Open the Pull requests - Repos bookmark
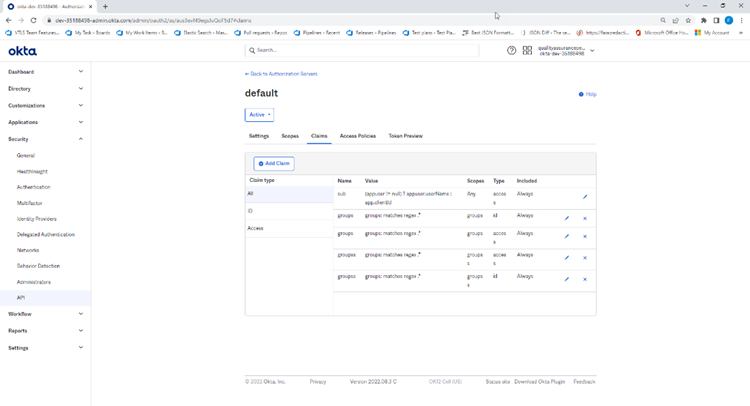750x406 pixels. click(261, 33)
